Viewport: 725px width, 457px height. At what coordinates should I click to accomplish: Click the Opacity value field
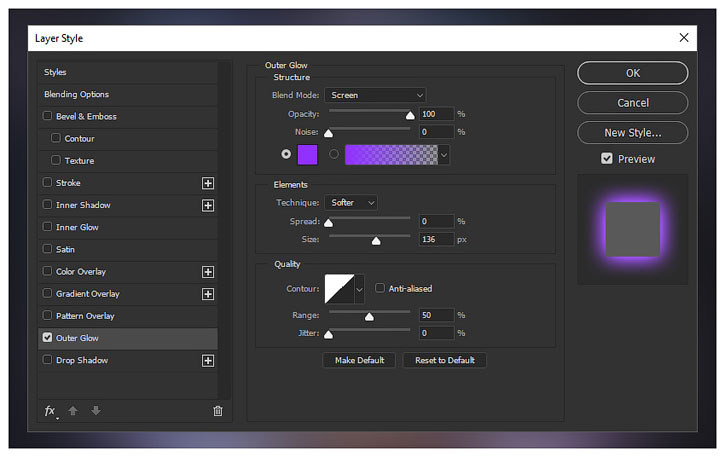(x=436, y=114)
